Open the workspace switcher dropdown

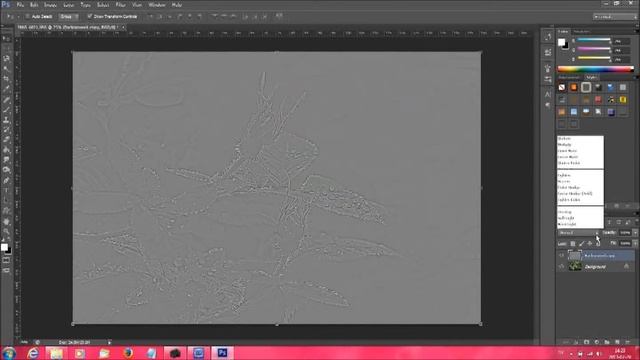(615, 17)
